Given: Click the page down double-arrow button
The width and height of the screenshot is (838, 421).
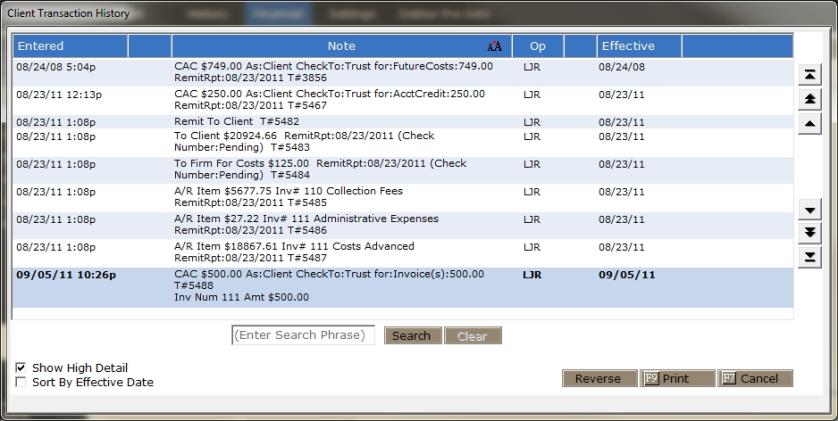Looking at the screenshot, I should pos(810,234).
